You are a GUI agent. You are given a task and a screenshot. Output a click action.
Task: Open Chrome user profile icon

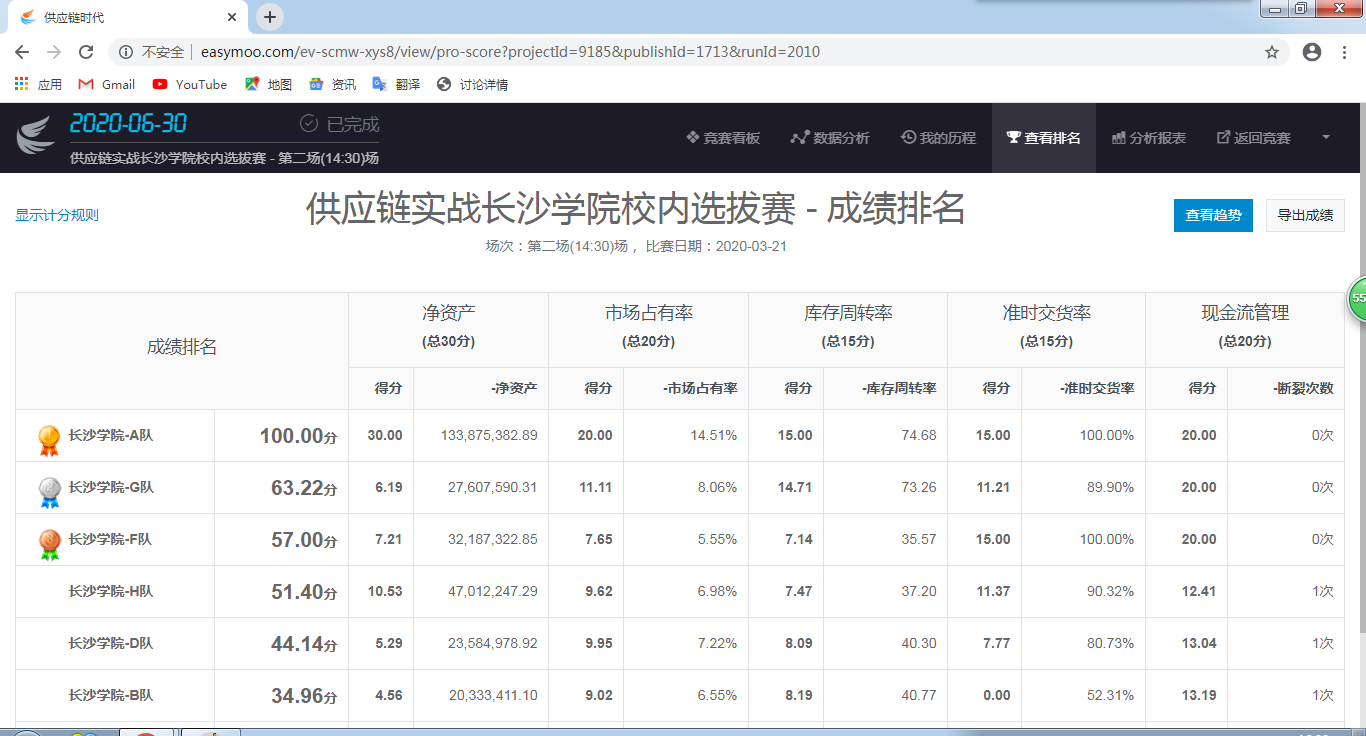pyautogui.click(x=1312, y=52)
